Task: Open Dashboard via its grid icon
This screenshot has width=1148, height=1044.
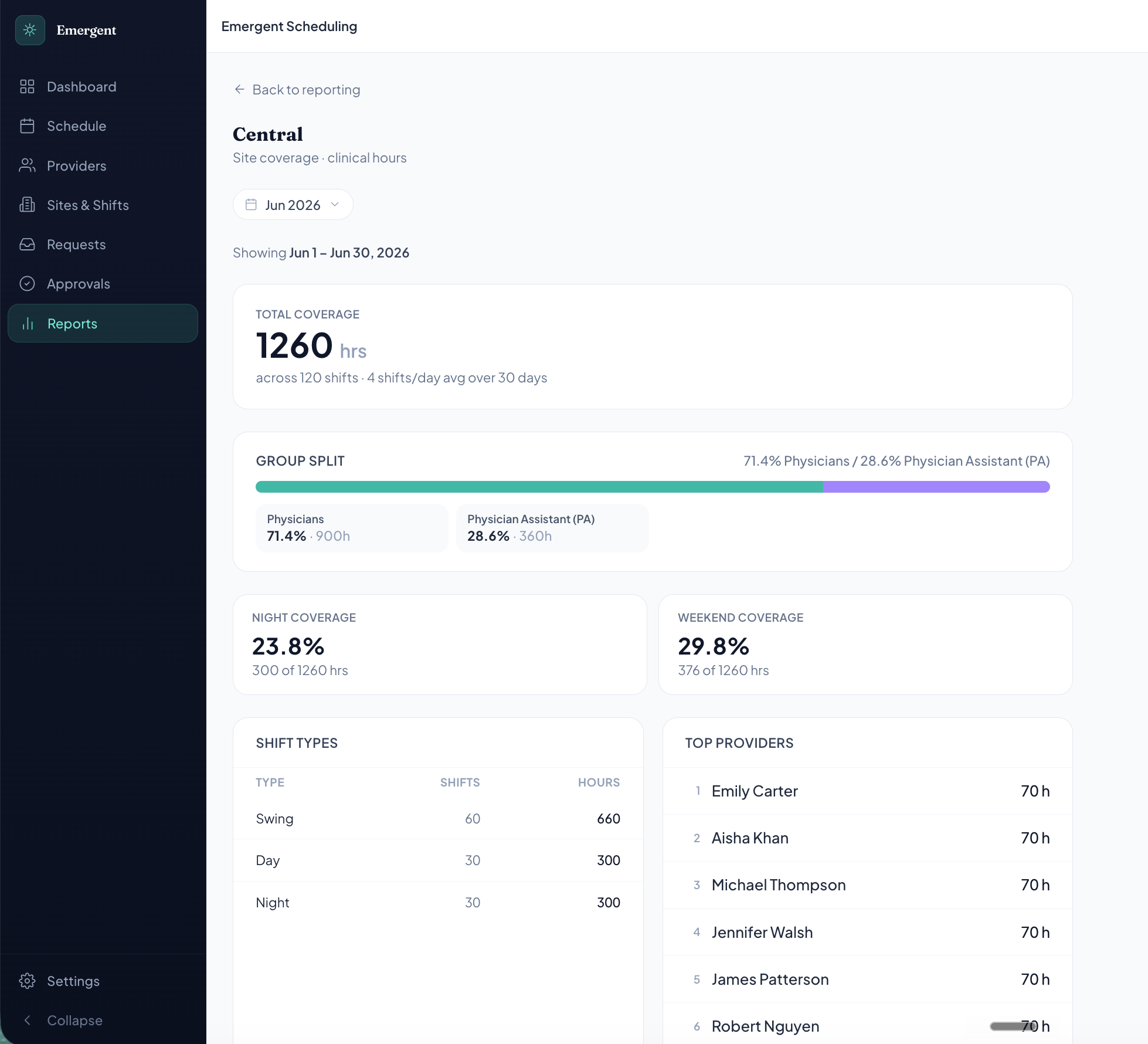Action: (27, 87)
